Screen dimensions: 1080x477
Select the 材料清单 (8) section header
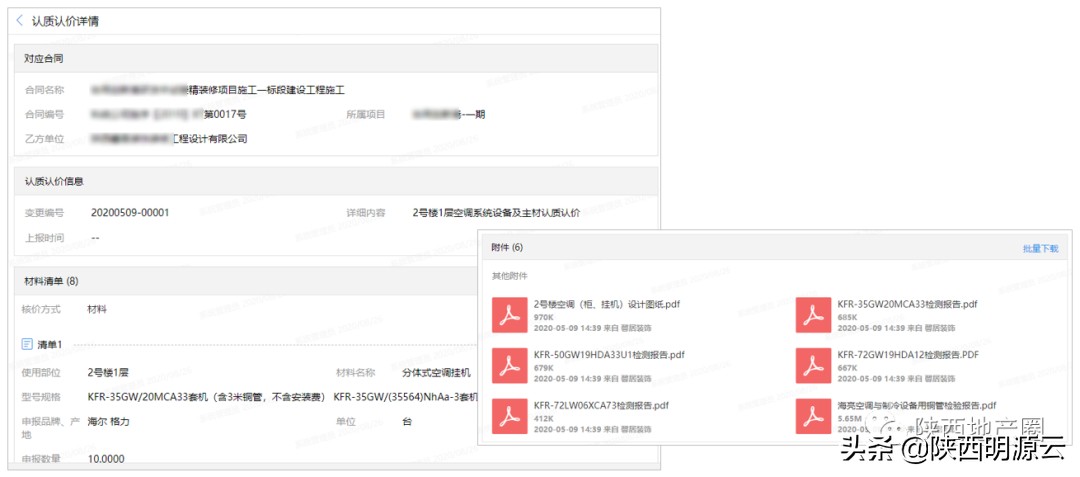[x=245, y=281]
